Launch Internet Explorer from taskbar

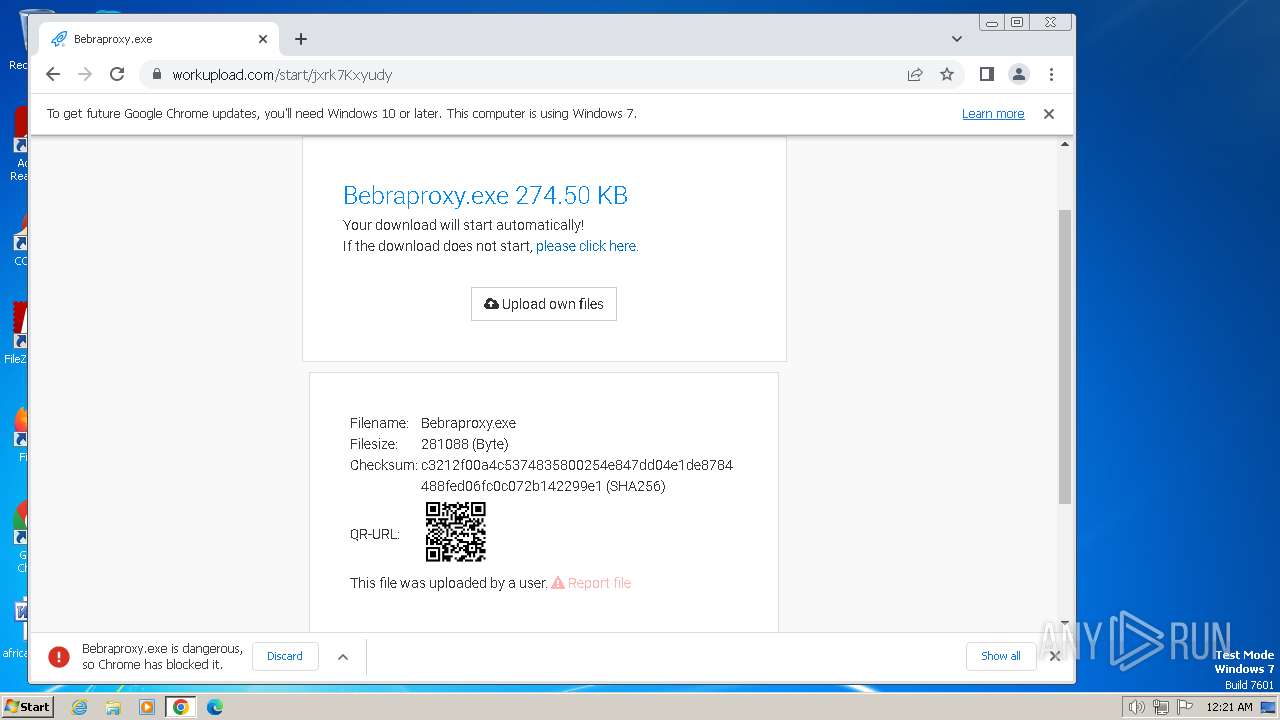(80, 707)
